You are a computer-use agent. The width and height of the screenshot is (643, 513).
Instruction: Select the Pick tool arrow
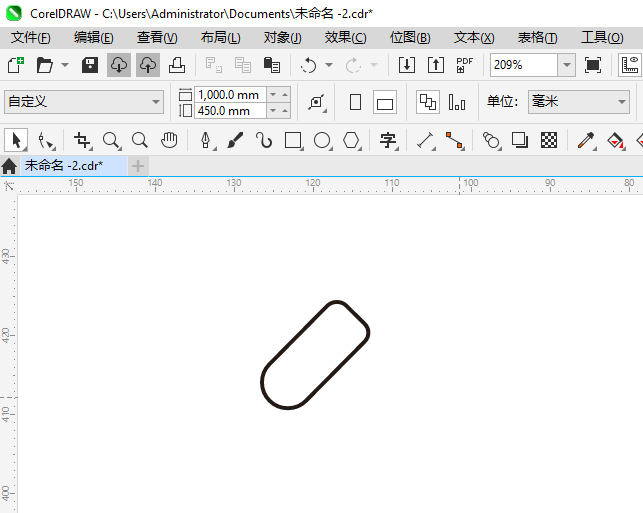(16, 140)
